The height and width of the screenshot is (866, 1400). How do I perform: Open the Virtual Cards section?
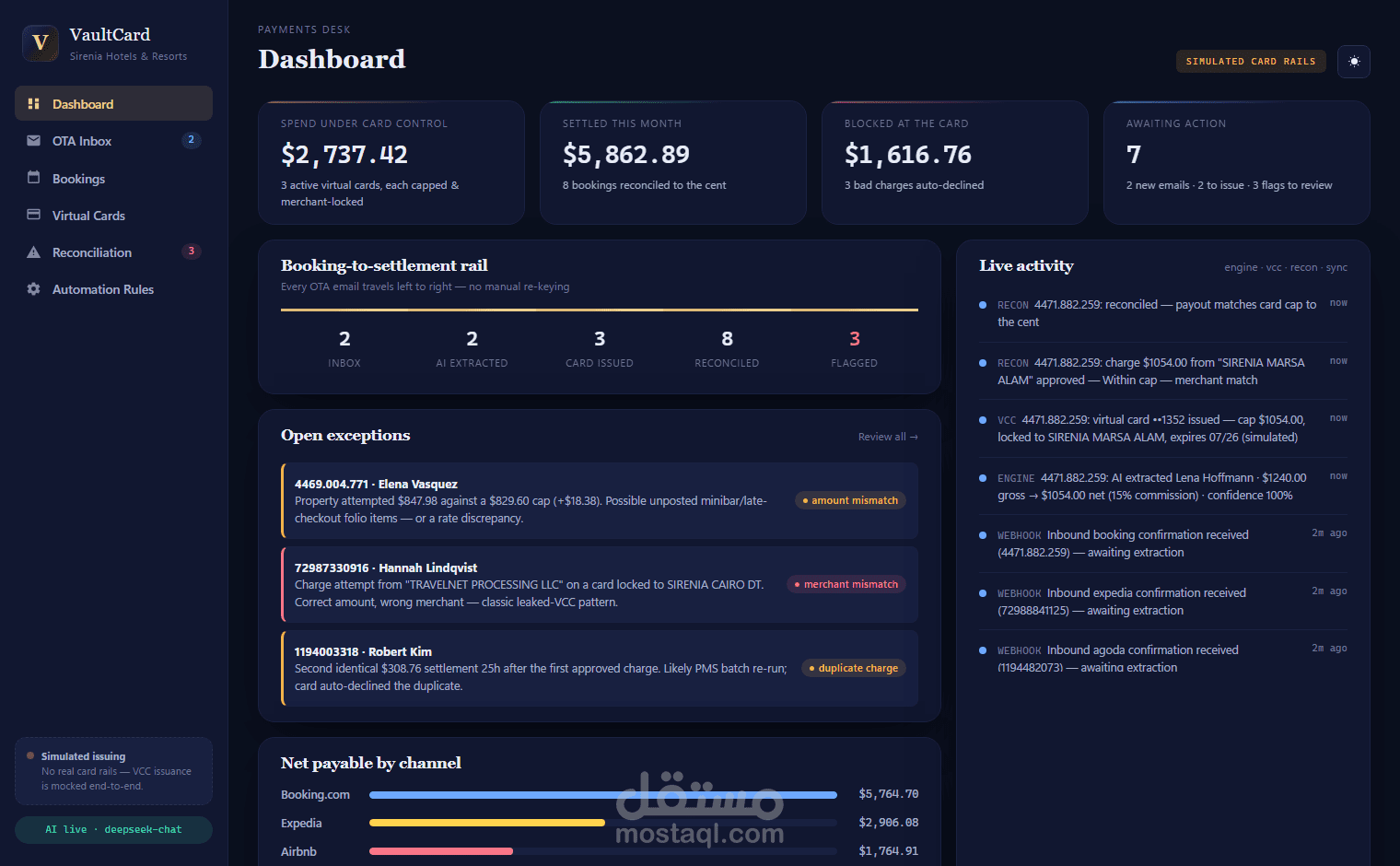point(113,216)
